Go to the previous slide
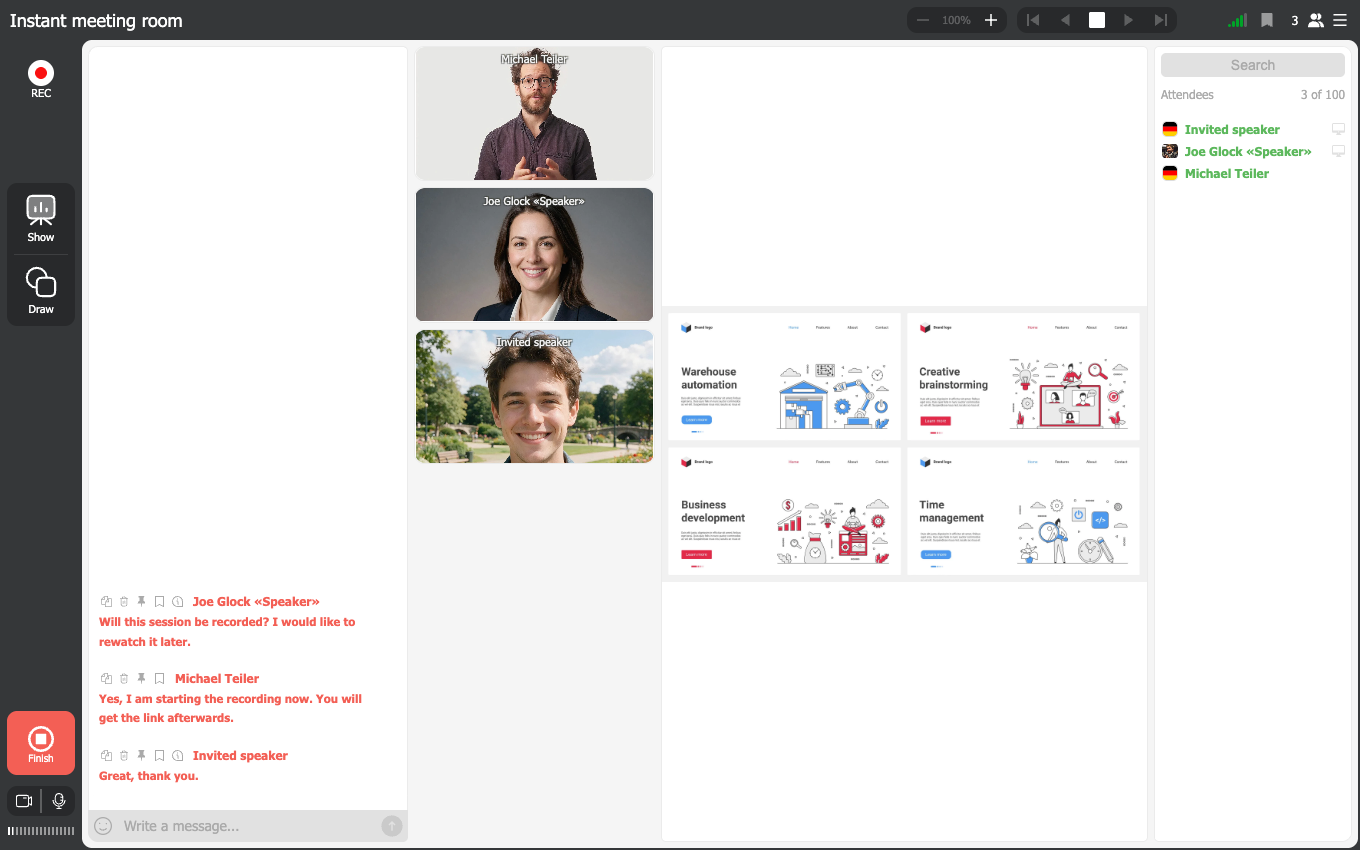The image size is (1360, 850). pos(1065,20)
